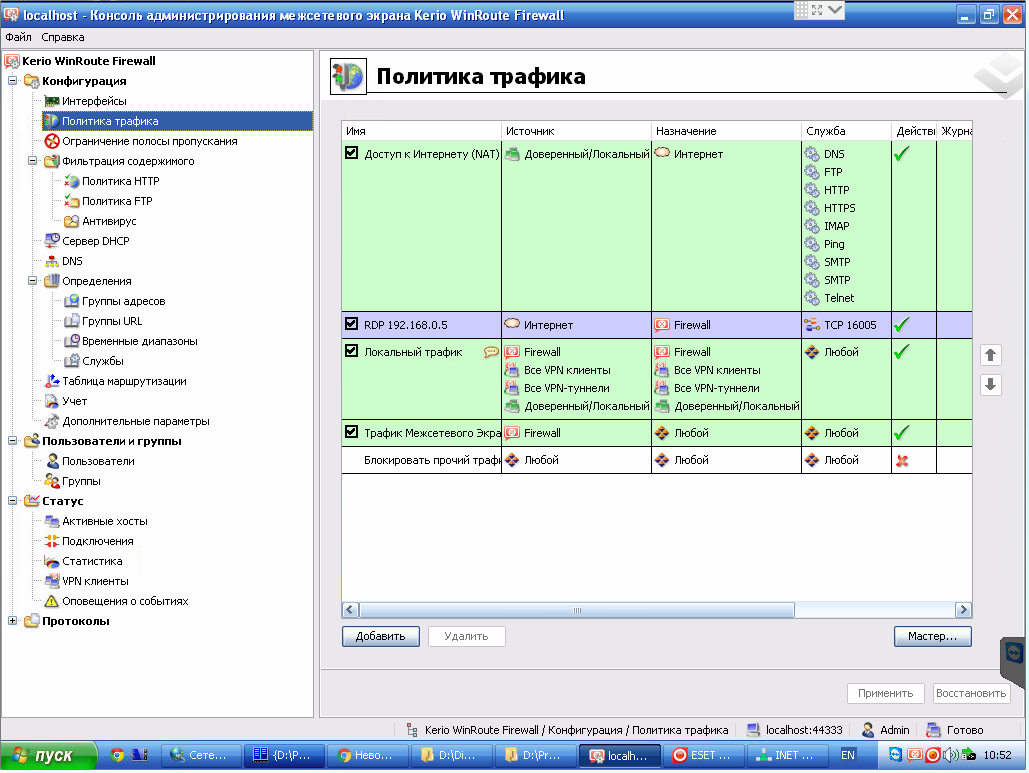This screenshot has height=773, width=1029.
Task: Click the Интерфейсы icon in the tree
Action: (x=52, y=101)
